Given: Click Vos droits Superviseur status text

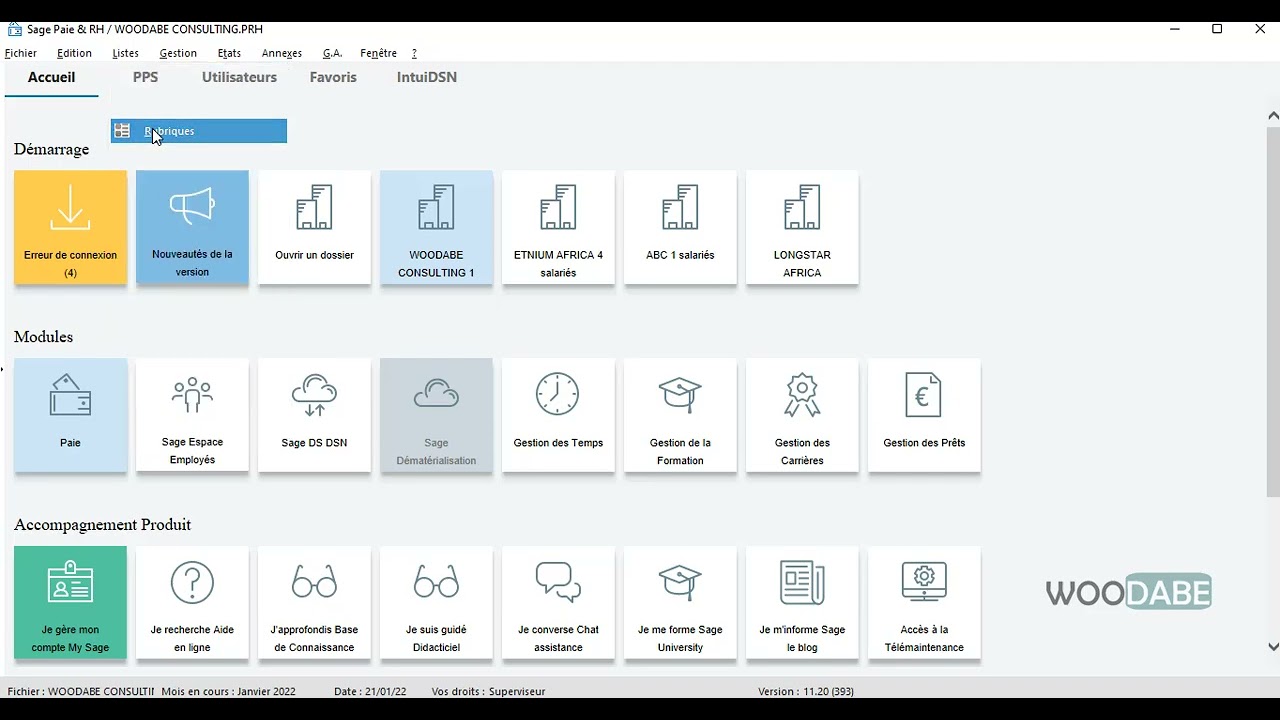Looking at the screenshot, I should 488,691.
